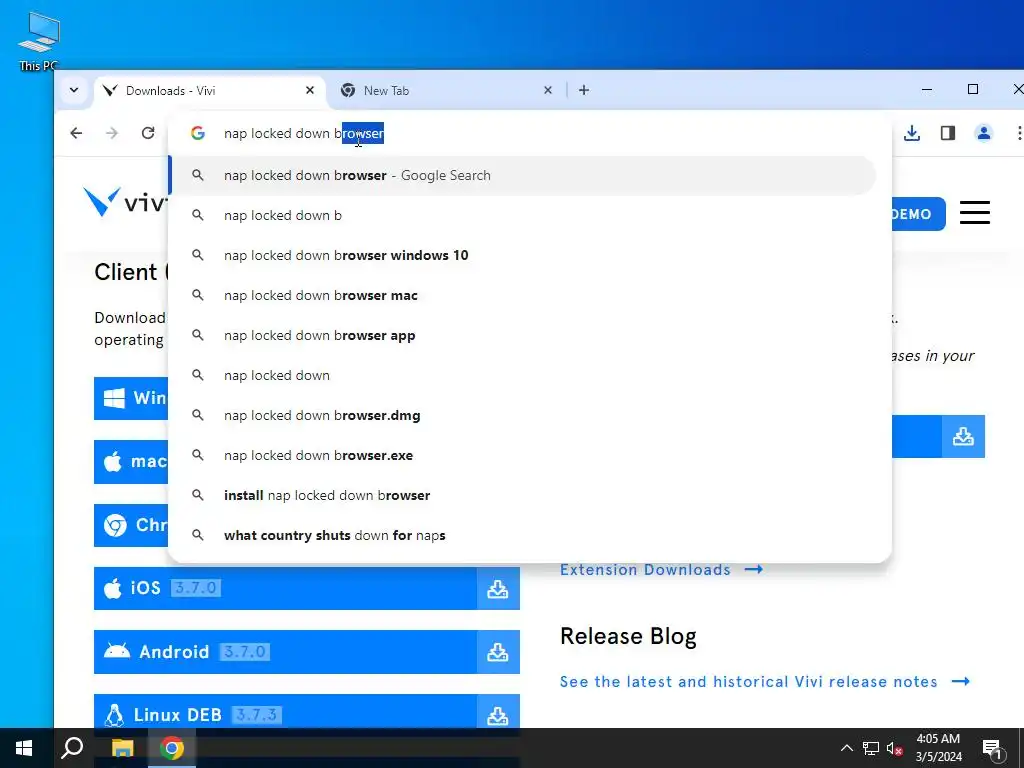This screenshot has height=768, width=1024.
Task: Choose 'nap locked down browser windows 10' suggestion
Action: (x=522, y=255)
